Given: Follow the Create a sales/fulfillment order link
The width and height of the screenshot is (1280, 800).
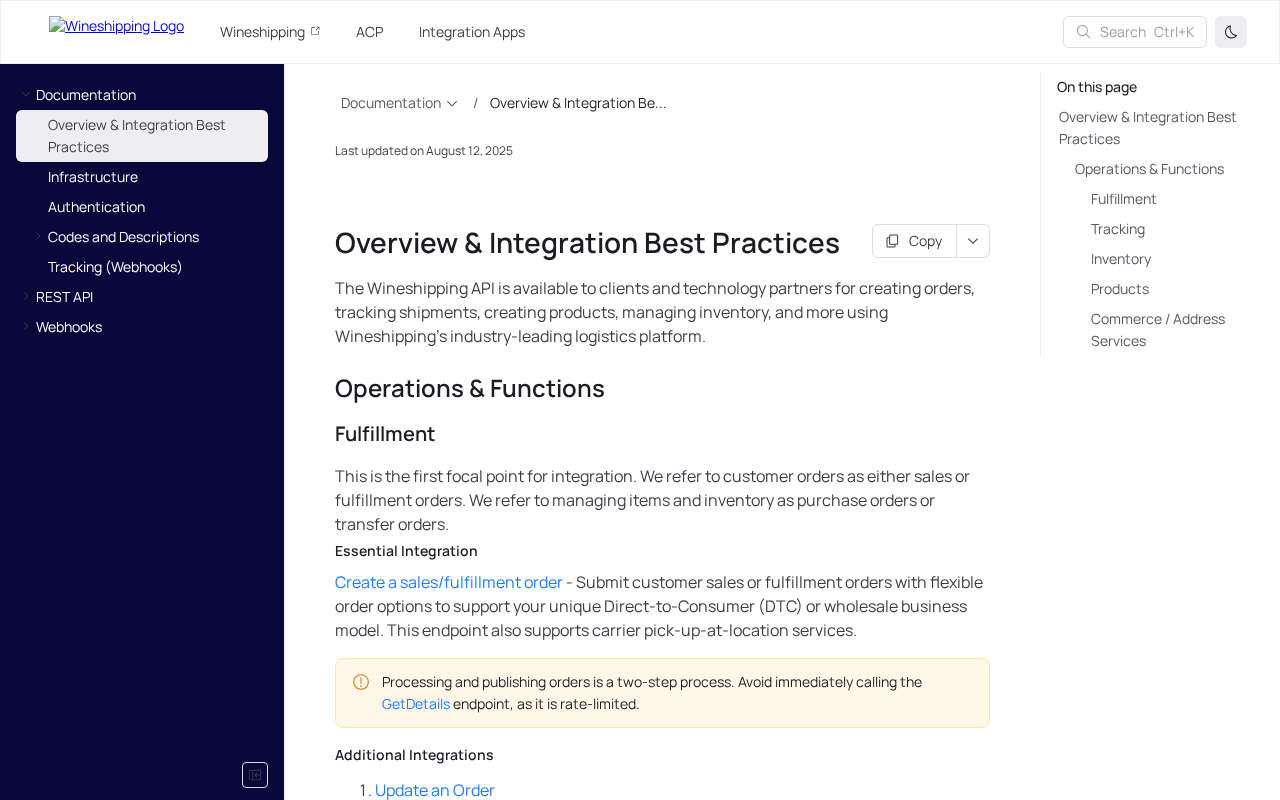Looking at the screenshot, I should (x=448, y=582).
